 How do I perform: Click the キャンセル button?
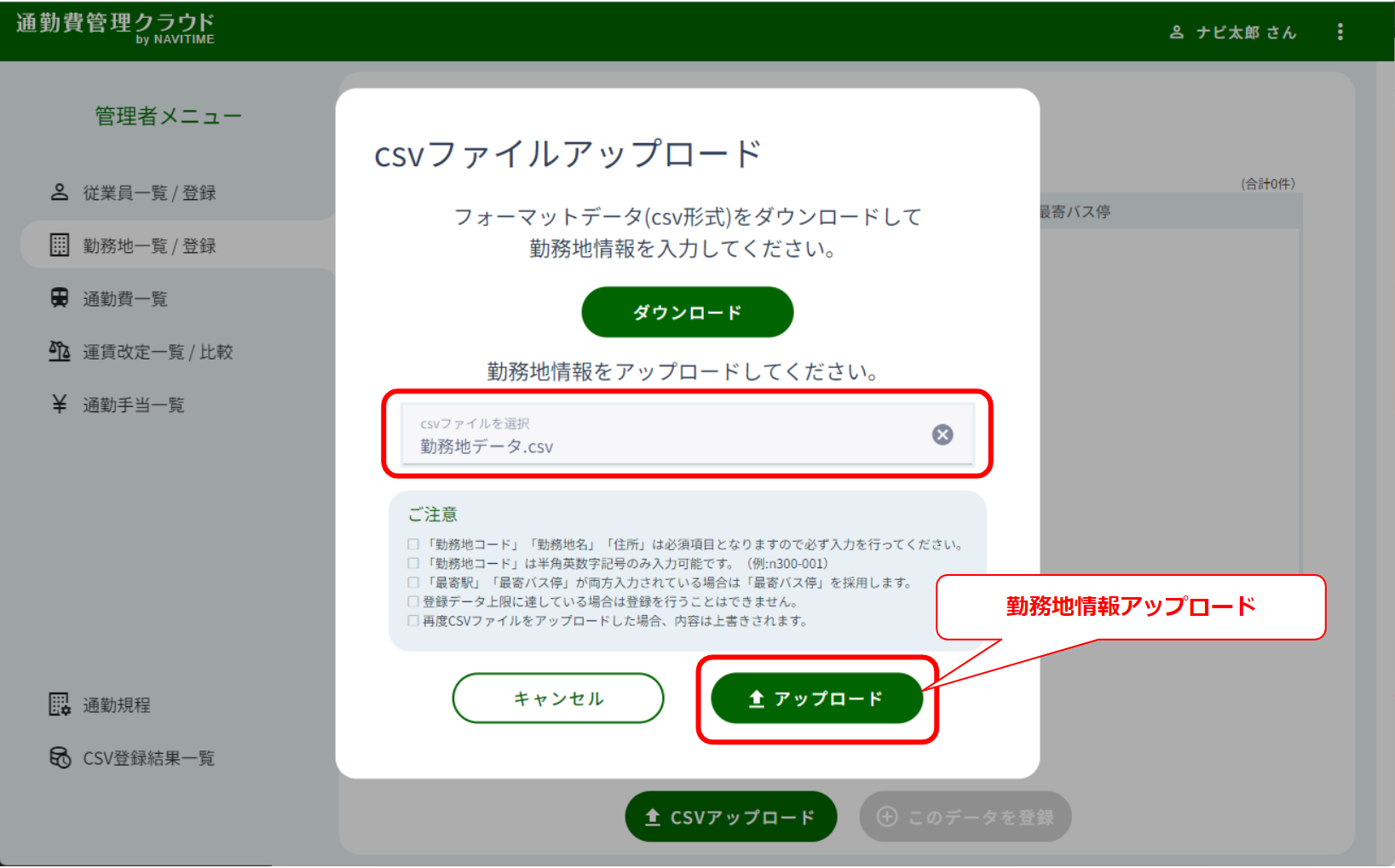(558, 698)
